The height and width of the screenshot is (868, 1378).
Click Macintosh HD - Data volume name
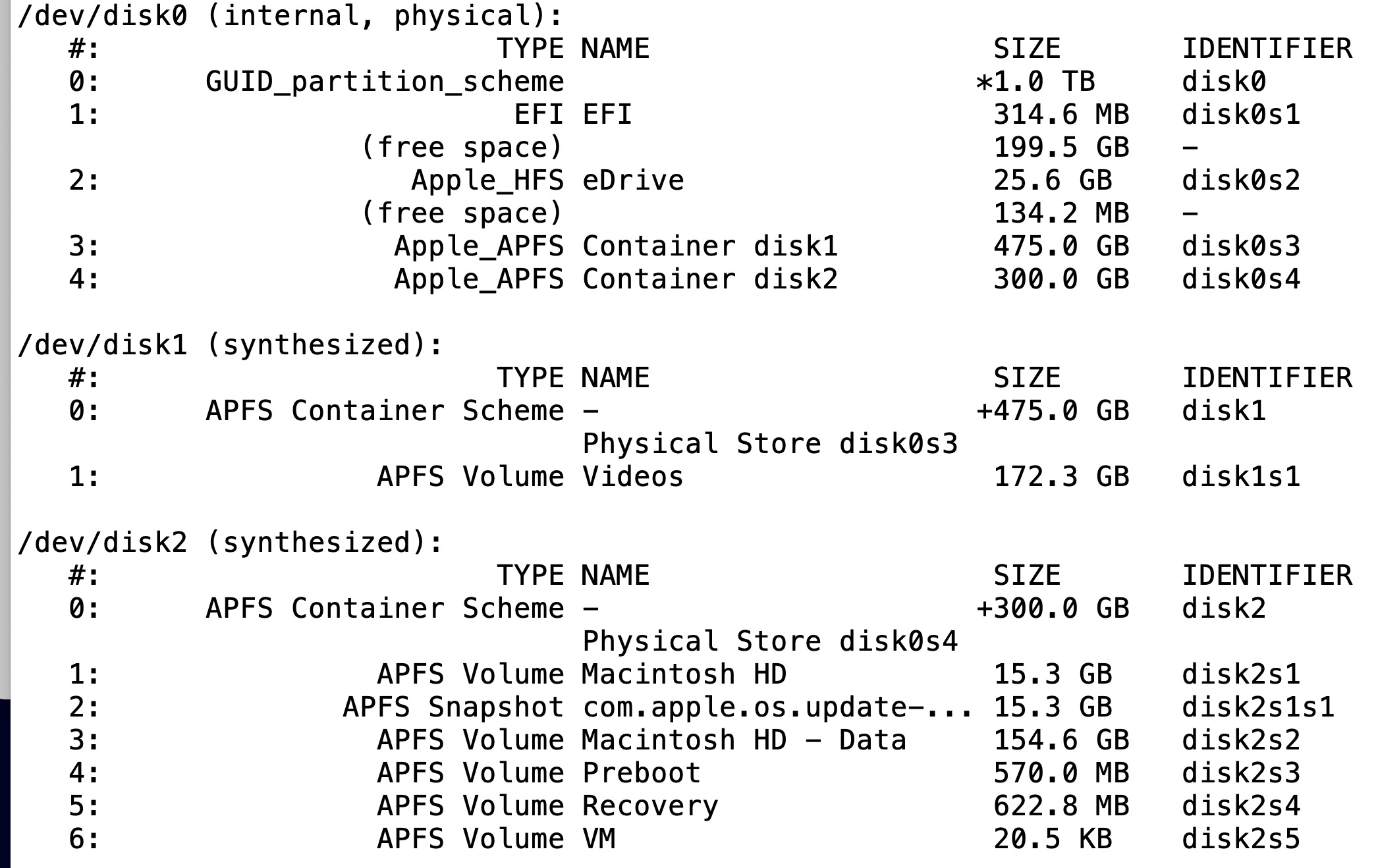click(744, 740)
